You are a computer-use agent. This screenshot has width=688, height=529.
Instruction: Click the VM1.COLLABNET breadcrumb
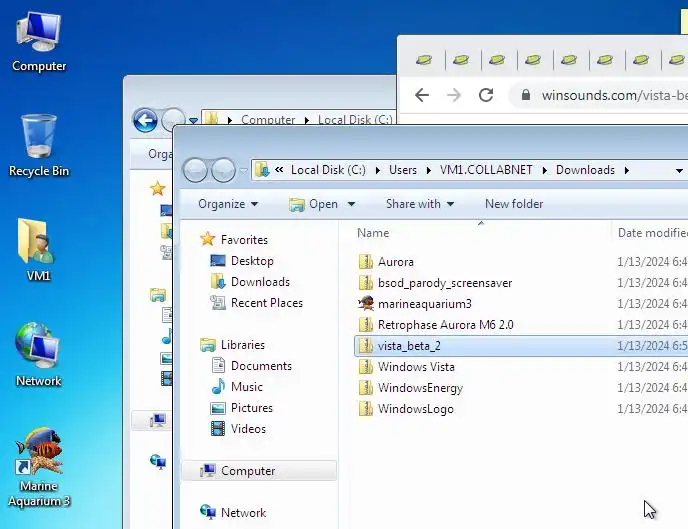486,170
